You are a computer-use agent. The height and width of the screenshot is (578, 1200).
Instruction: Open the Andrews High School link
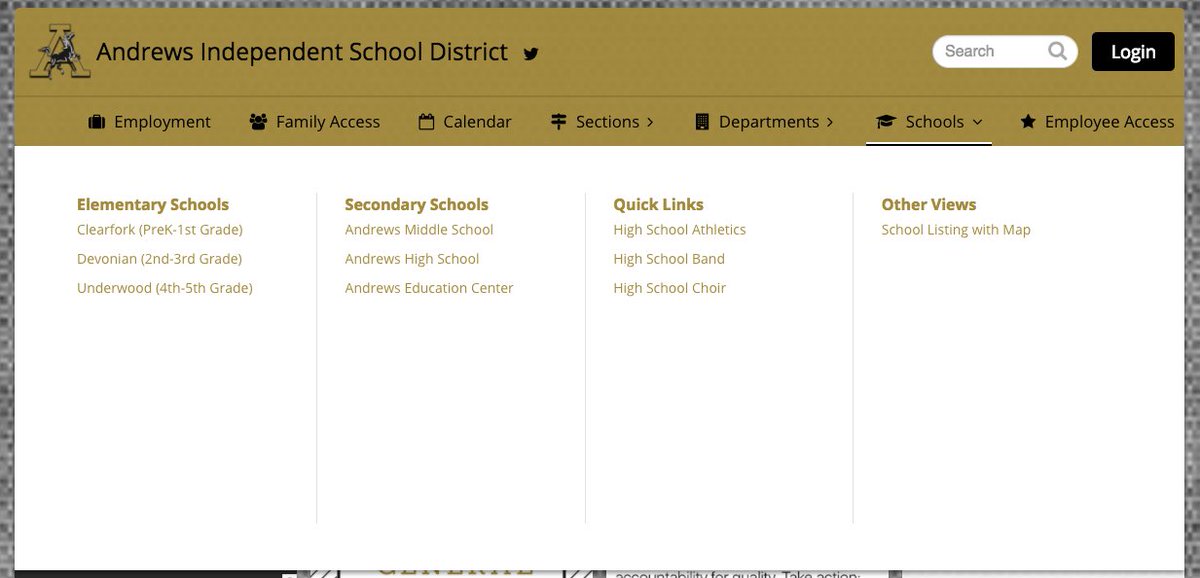[x=411, y=258]
